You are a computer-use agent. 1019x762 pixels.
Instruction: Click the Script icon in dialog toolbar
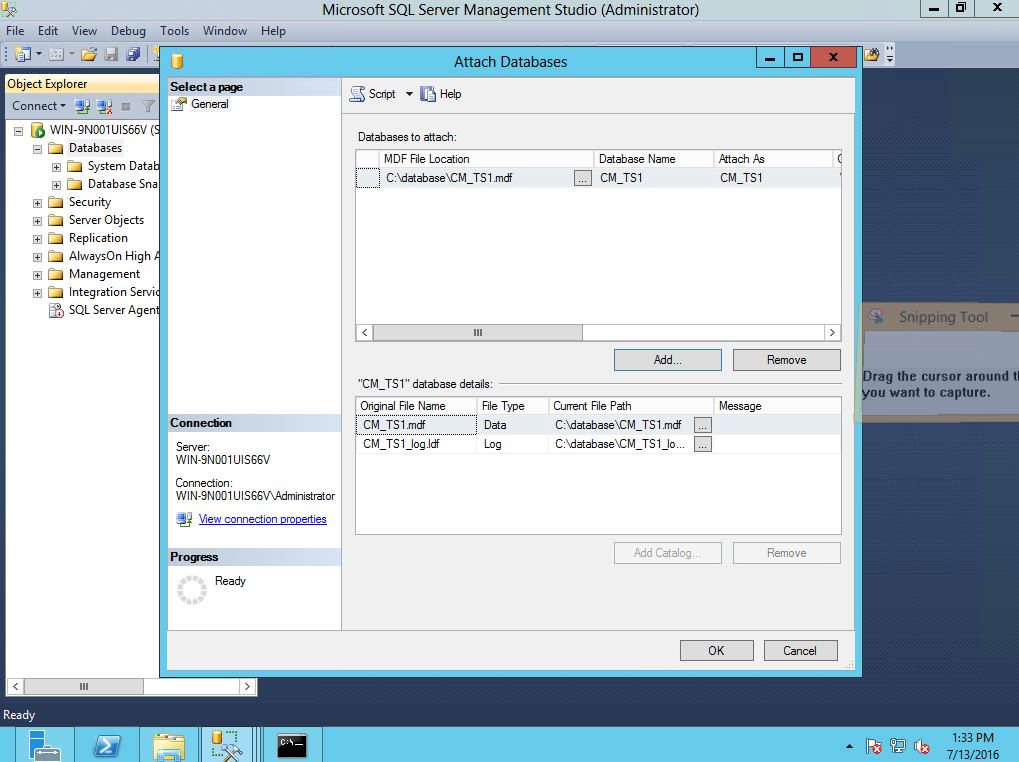357,94
